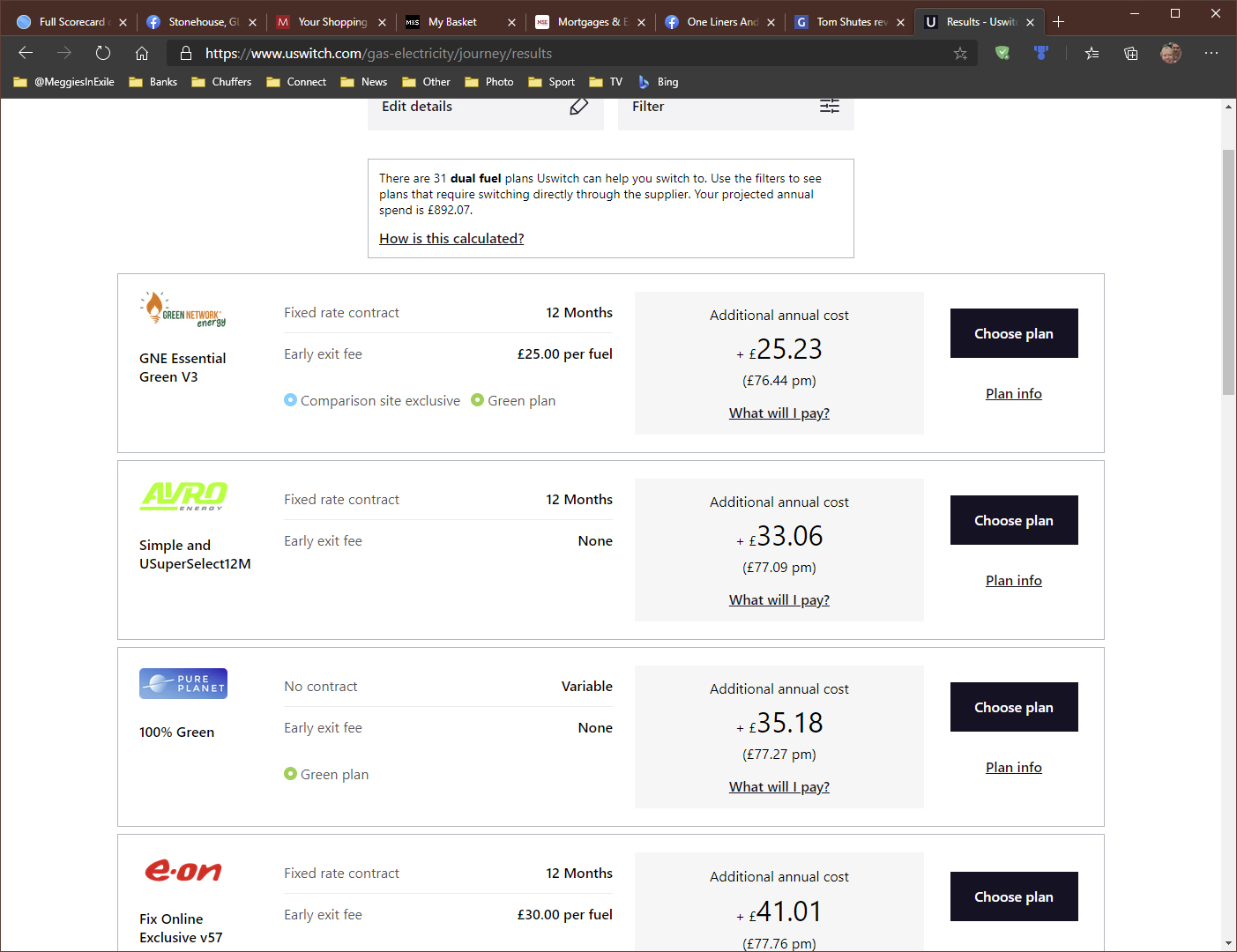The image size is (1237, 952).
Task: Open the Bing bookmark
Action: pyautogui.click(x=658, y=82)
